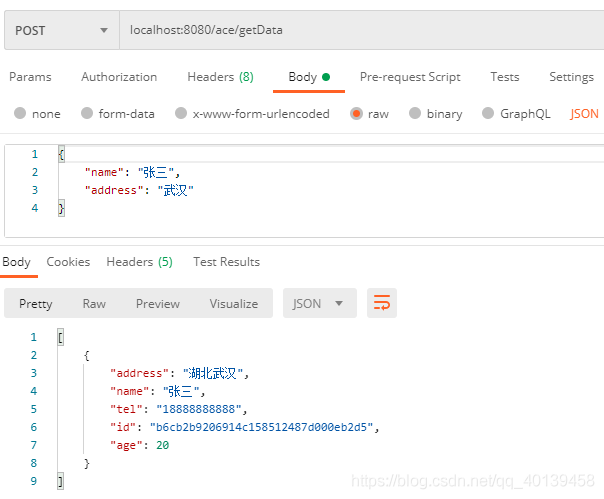Select the none body type radio
Screen dimensions: 604x499
[x=20, y=114]
